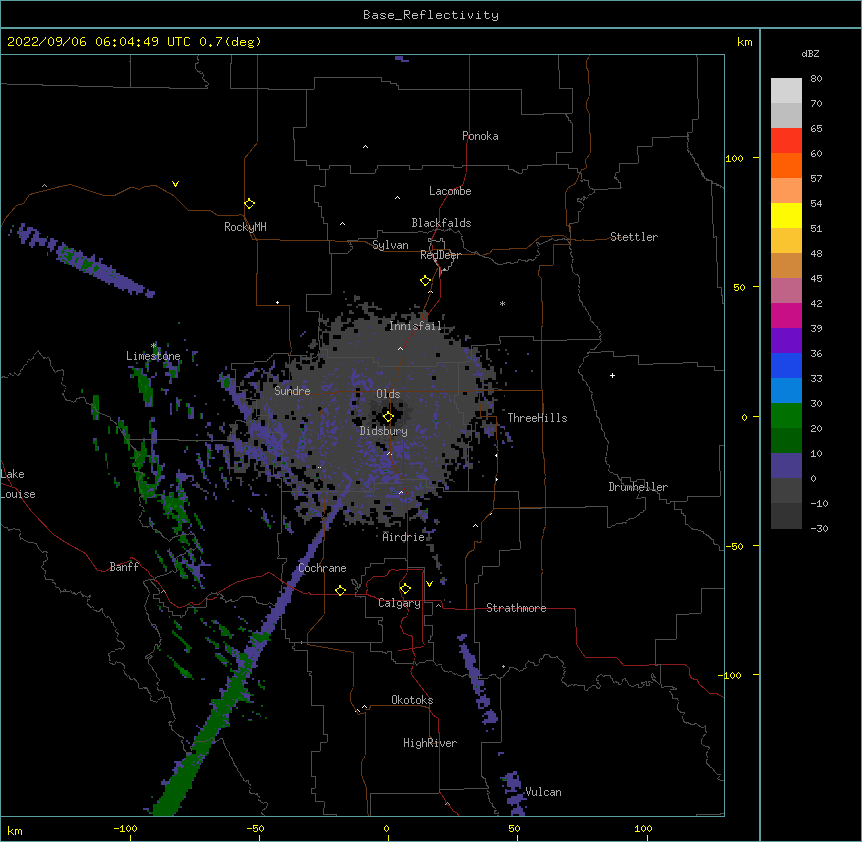Viewport: 862px width, 842px height.
Task: Click the Drumheller city label
Action: click(x=638, y=487)
